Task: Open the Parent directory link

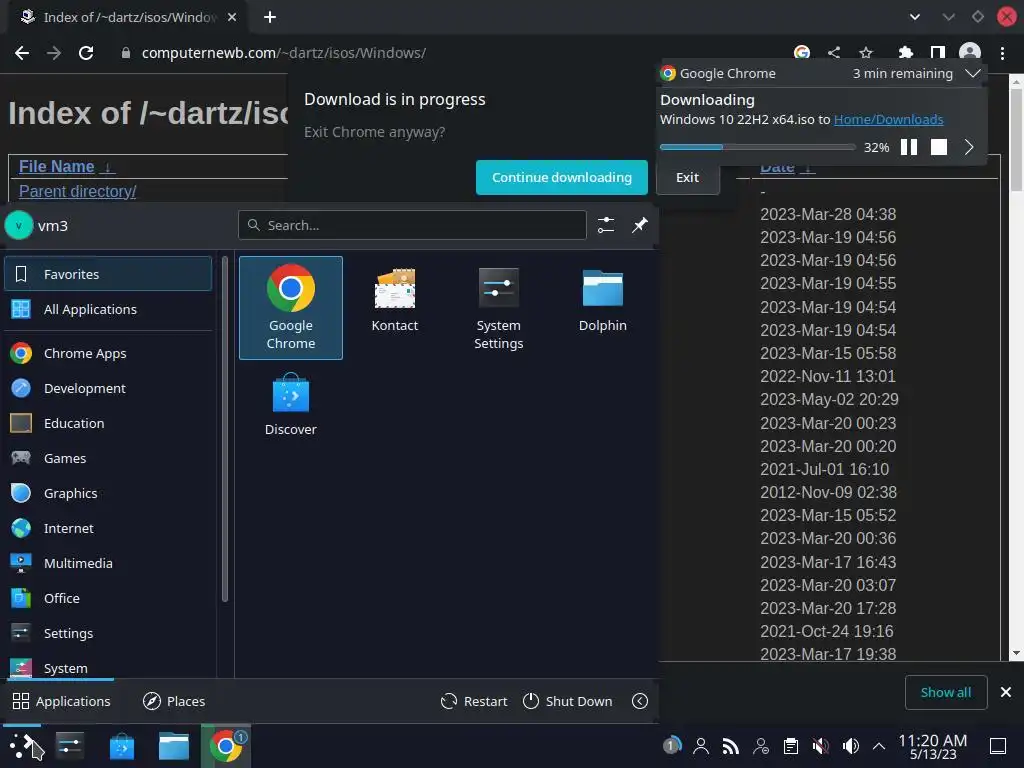Action: click(x=78, y=191)
